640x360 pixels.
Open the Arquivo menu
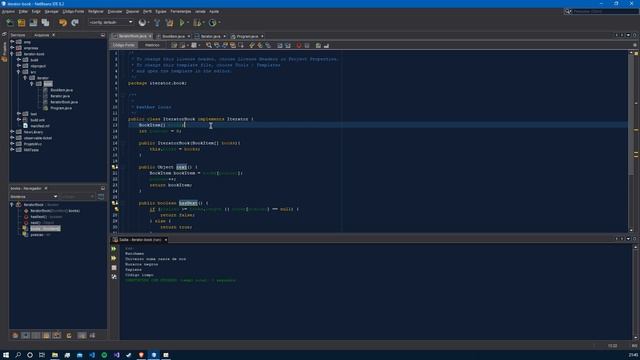tap(8, 11)
